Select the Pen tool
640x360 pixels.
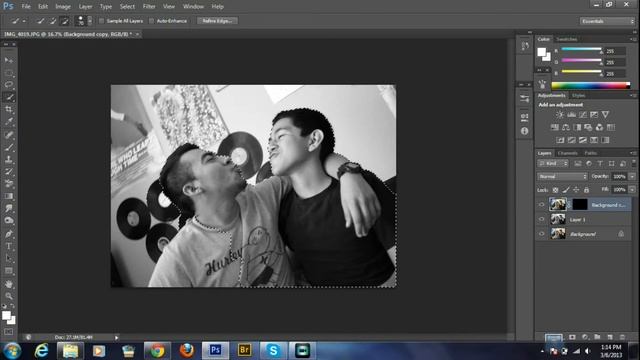(9, 234)
